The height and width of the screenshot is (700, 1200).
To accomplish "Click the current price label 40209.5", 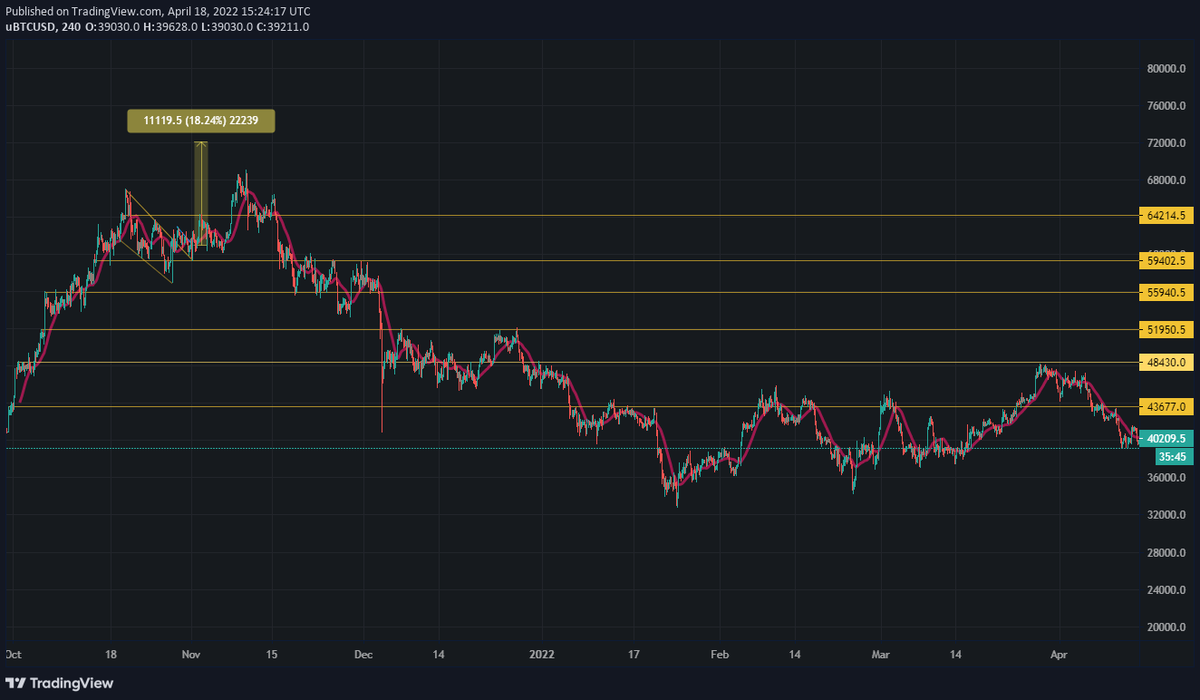I will 1167,438.
